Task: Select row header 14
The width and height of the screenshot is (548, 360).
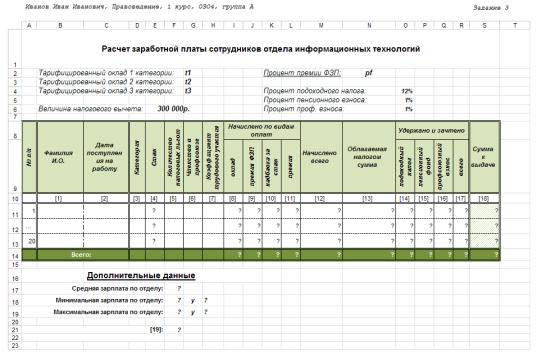Action: point(15,255)
